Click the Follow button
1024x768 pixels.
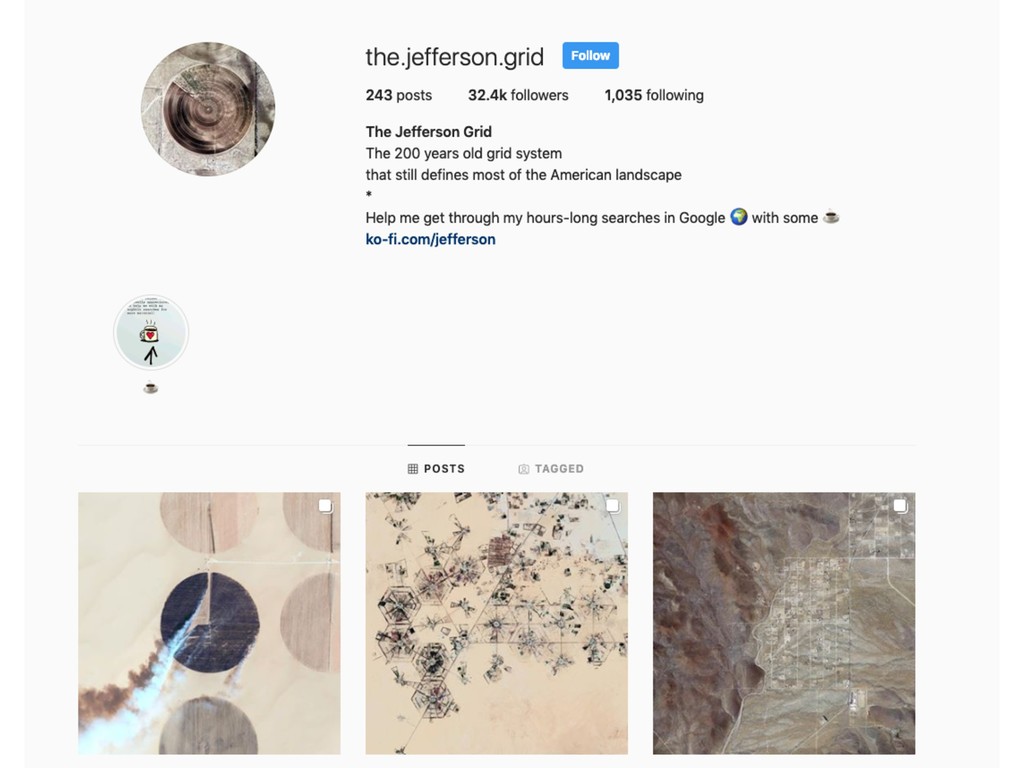point(590,56)
